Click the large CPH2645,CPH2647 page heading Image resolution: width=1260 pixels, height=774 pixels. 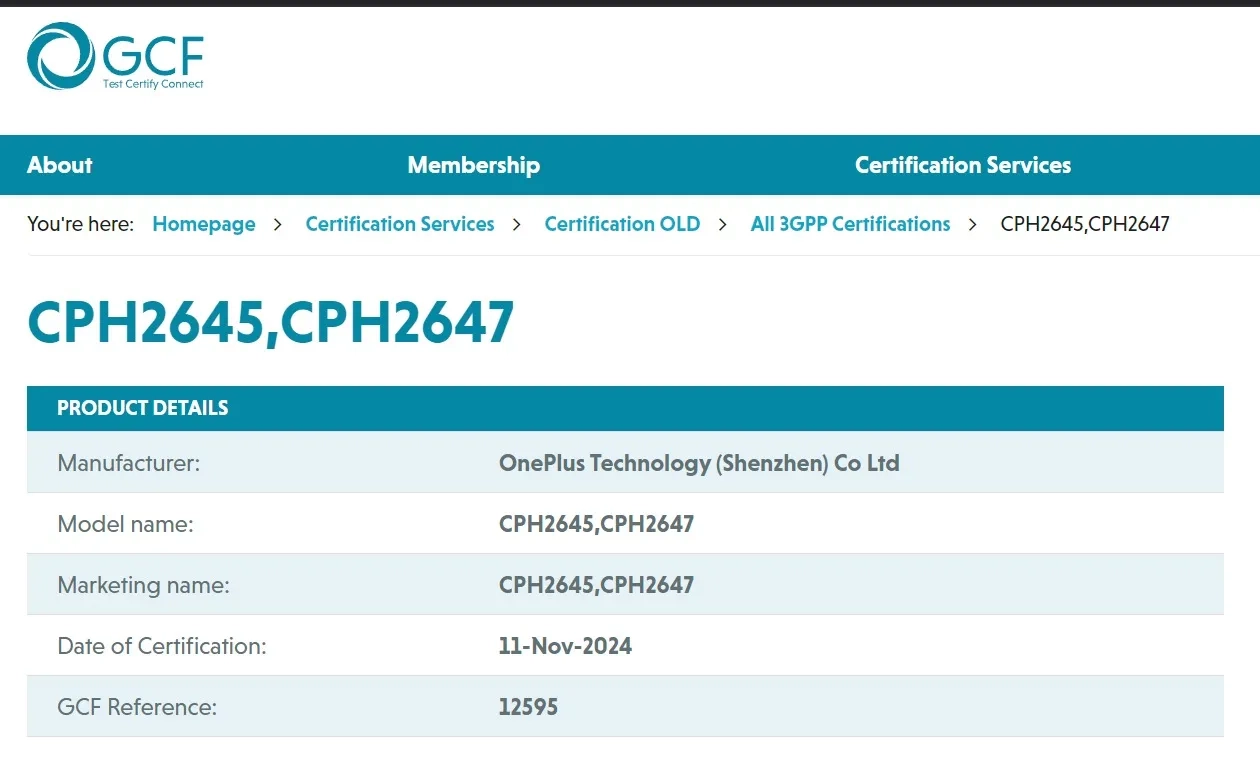[x=271, y=321]
